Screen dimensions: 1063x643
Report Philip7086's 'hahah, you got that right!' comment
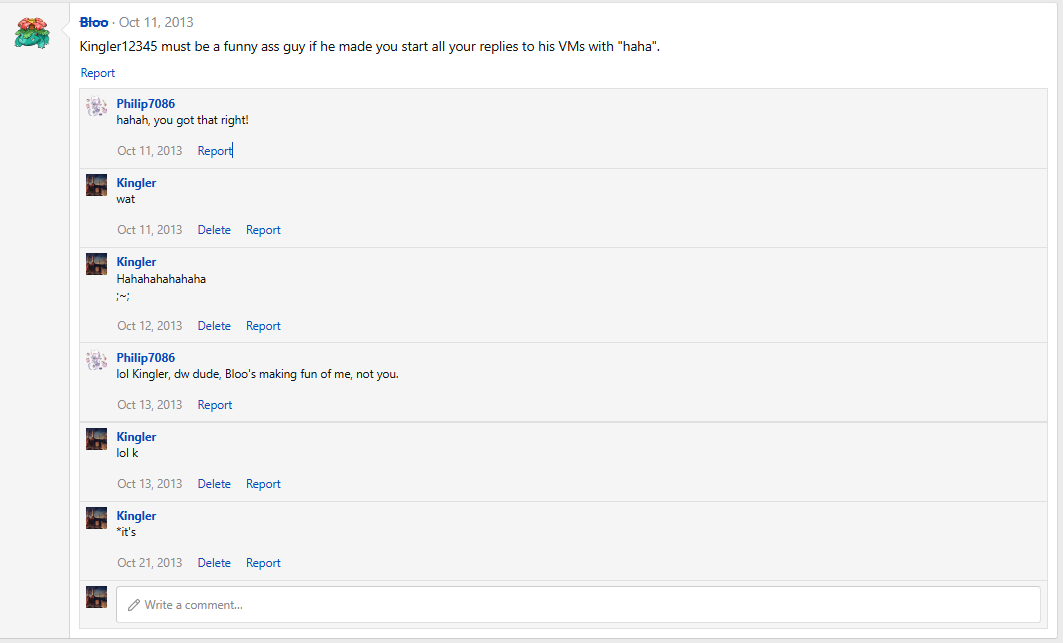215,151
